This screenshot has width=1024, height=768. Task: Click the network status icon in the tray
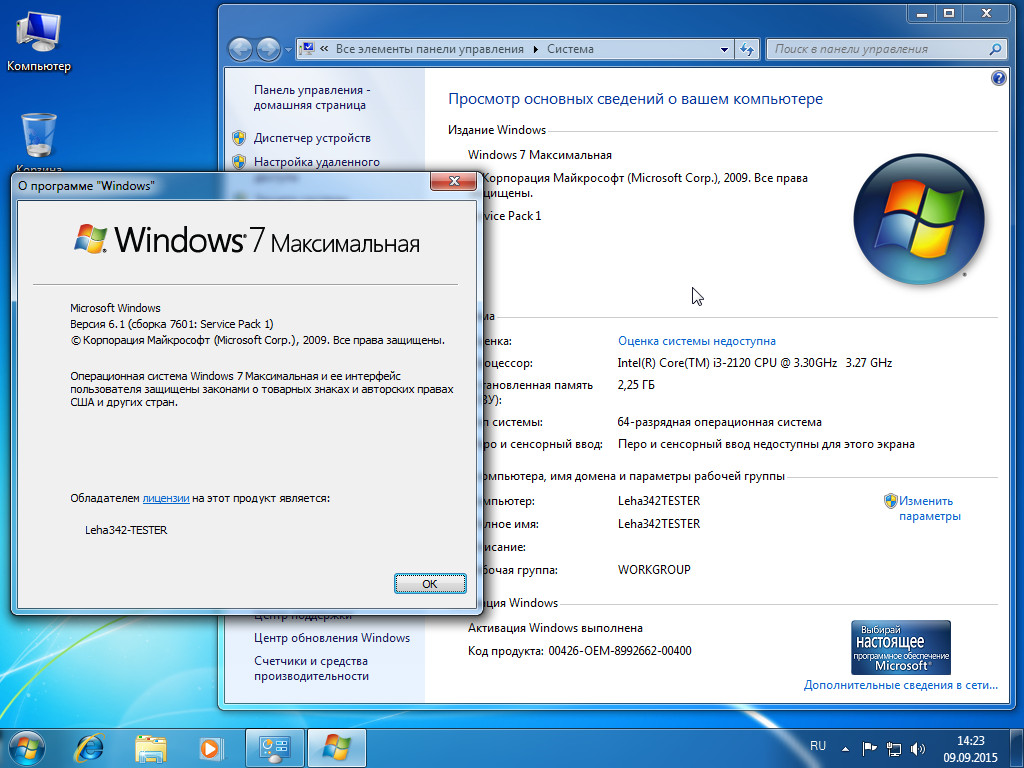point(893,746)
